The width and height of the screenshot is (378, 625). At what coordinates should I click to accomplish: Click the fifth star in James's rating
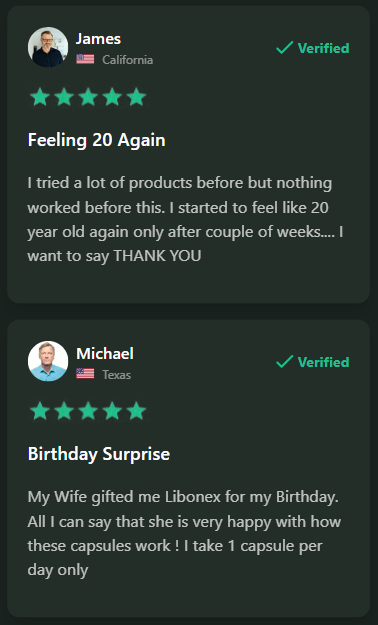[x=136, y=97]
